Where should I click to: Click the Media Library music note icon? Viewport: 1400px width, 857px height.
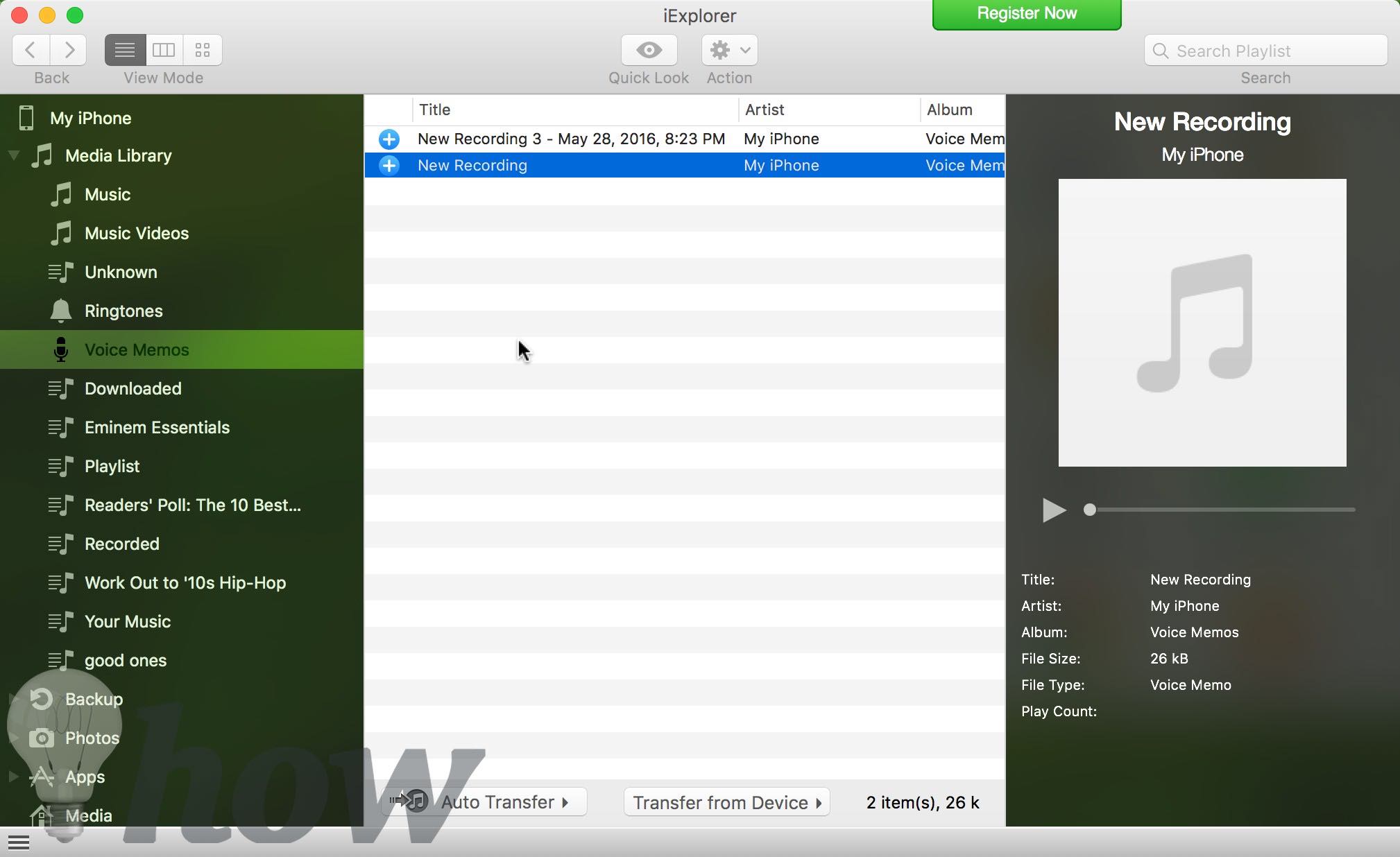42,155
